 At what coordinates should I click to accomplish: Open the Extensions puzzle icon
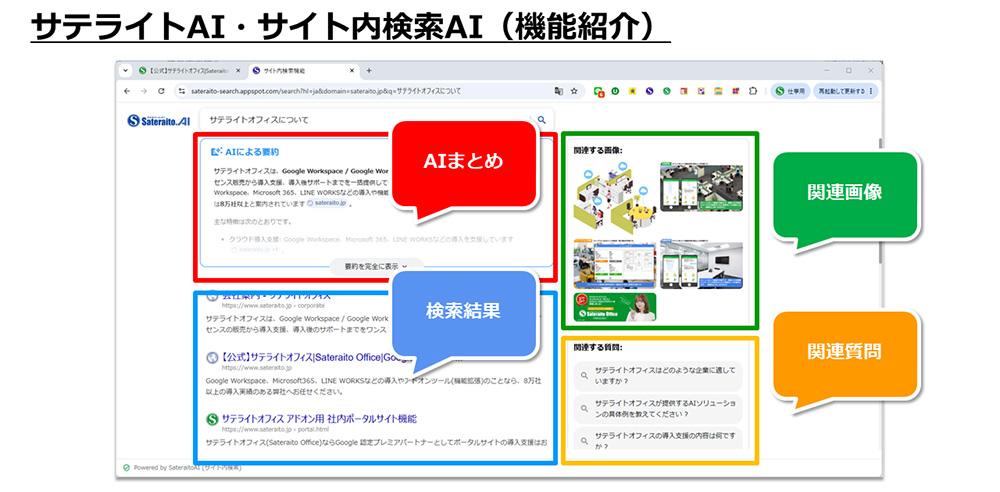(753, 91)
